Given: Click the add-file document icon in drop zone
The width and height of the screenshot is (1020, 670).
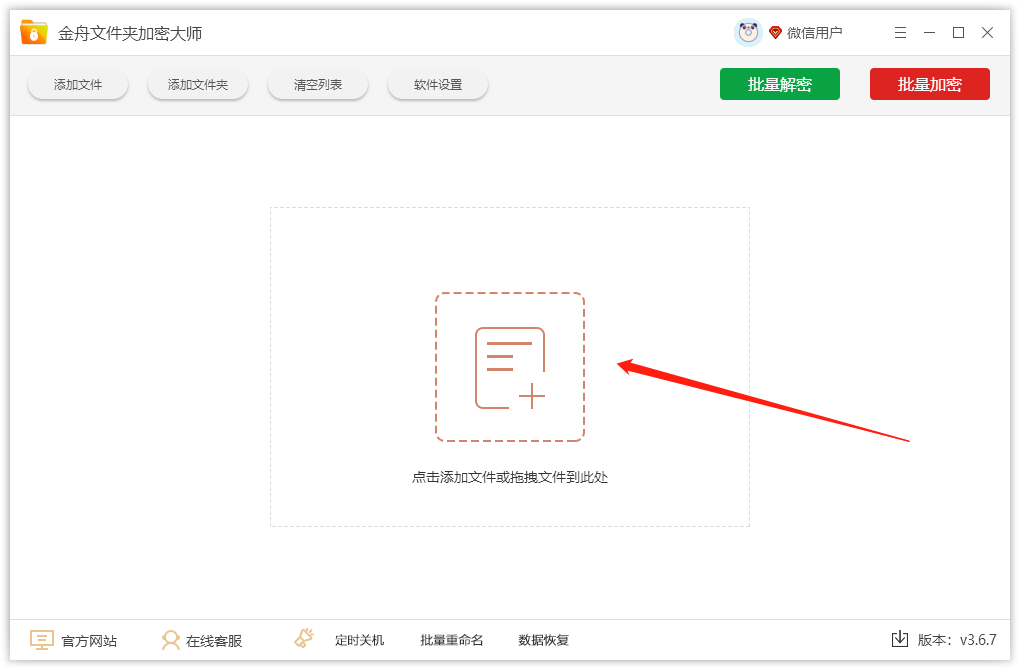Looking at the screenshot, I should click(x=510, y=366).
